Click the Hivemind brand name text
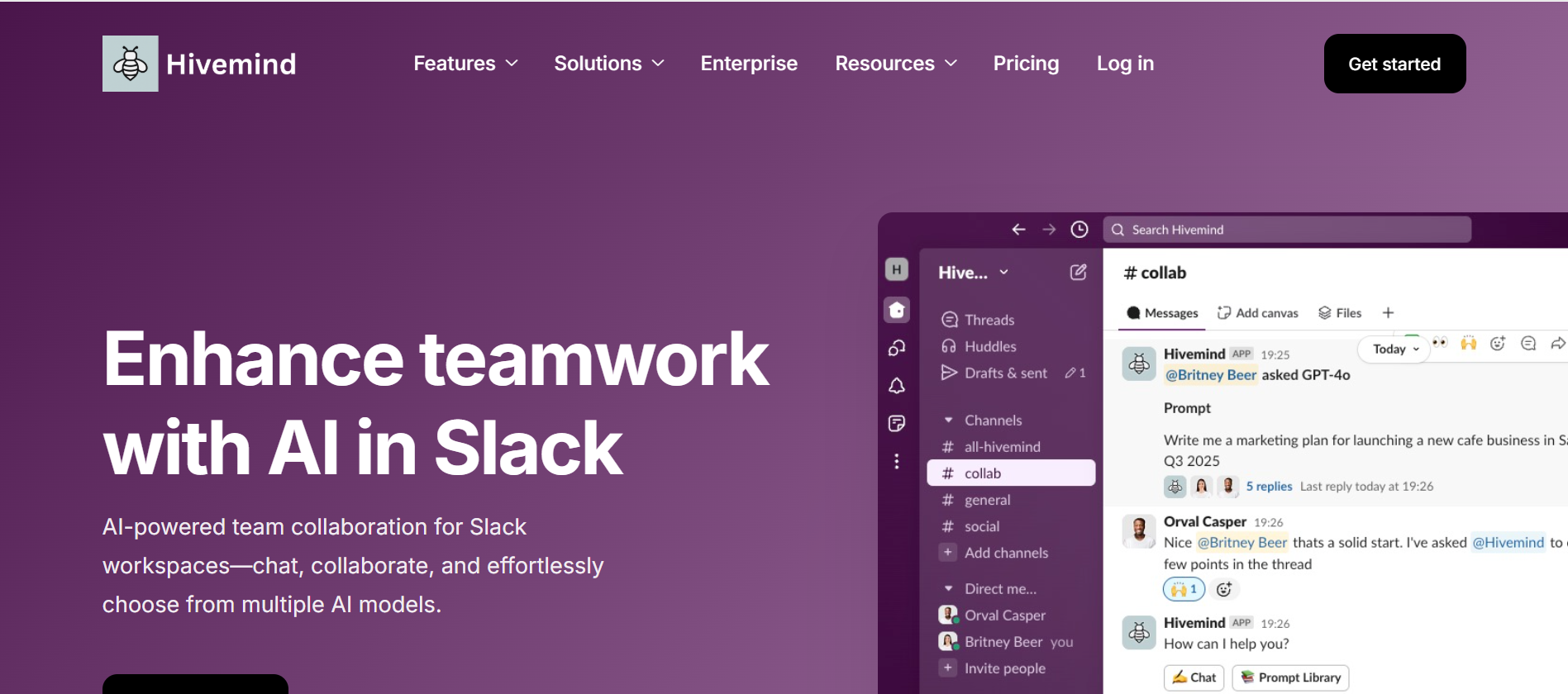 (231, 64)
